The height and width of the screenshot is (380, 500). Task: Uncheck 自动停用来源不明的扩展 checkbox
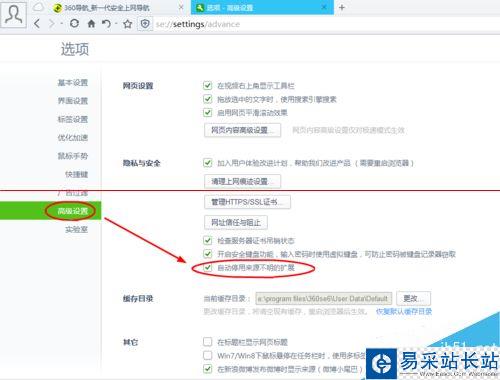click(x=207, y=267)
